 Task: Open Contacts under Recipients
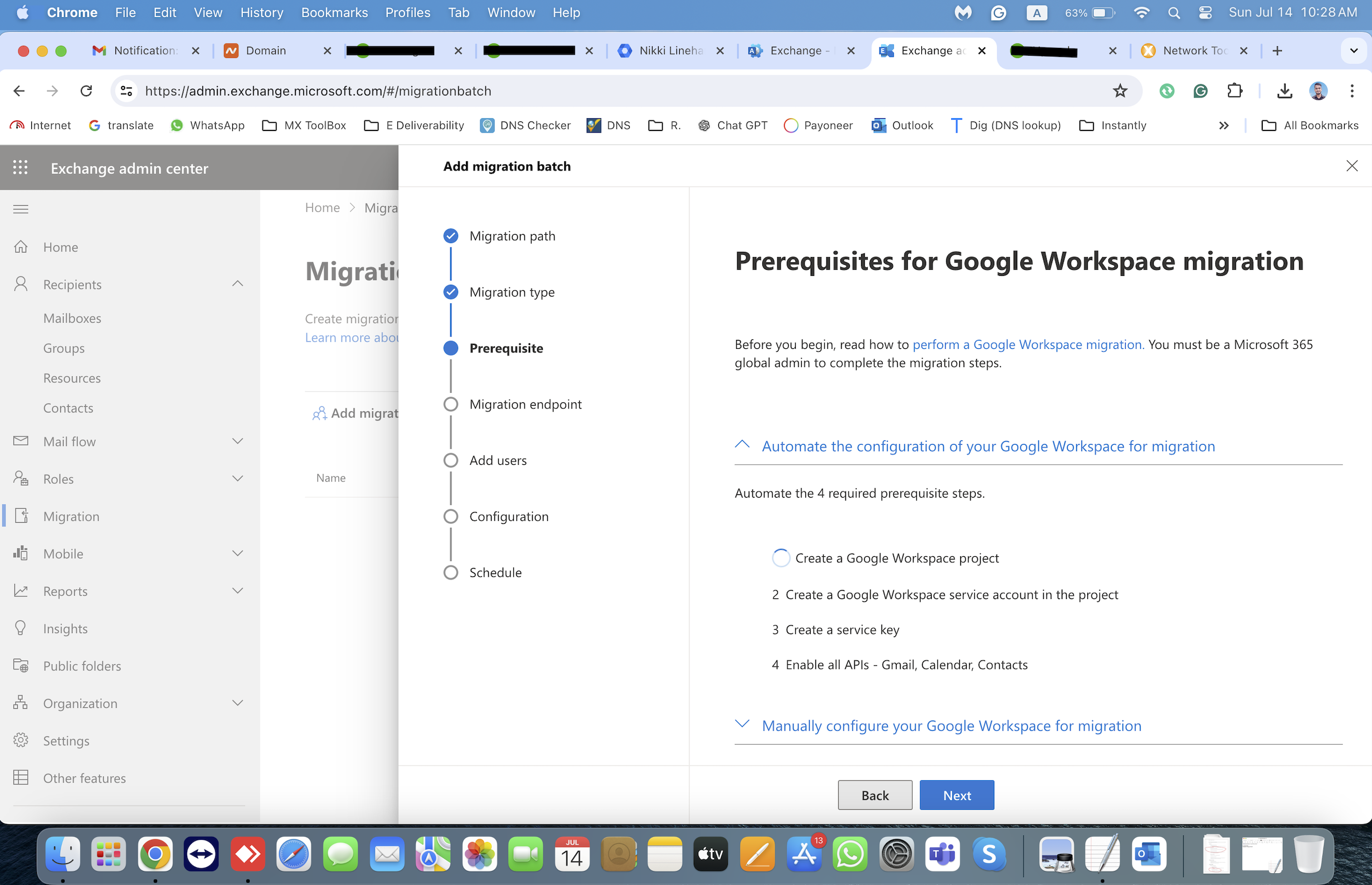[x=68, y=407]
